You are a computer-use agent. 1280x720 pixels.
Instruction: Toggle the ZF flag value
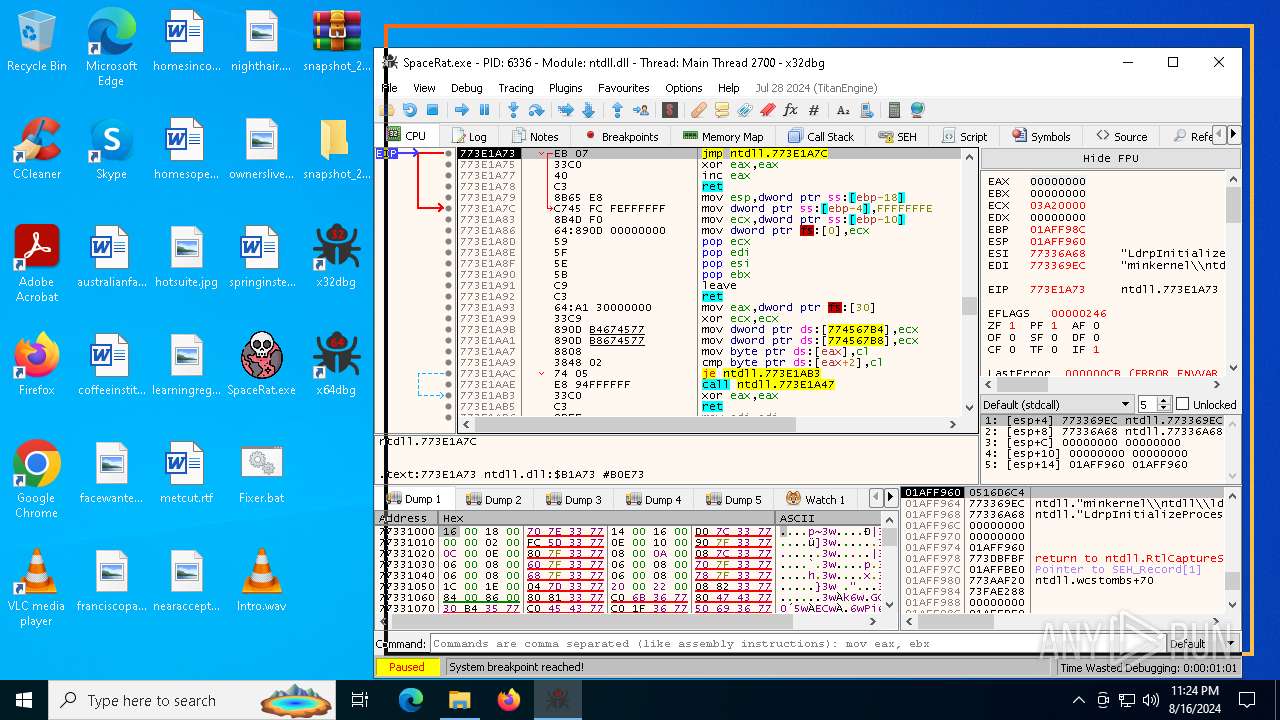[x=1011, y=326]
